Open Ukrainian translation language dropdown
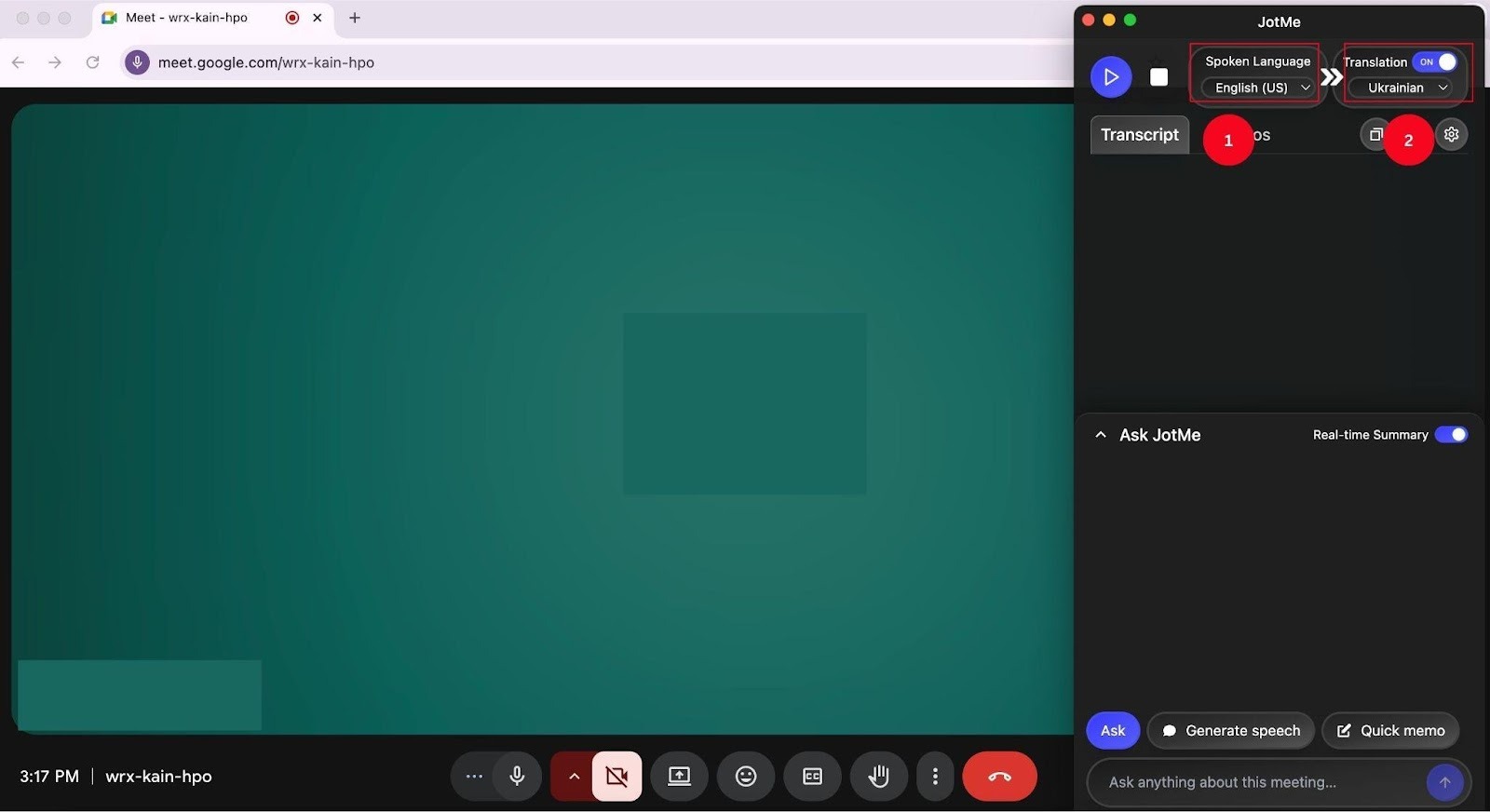The height and width of the screenshot is (812, 1490). click(1401, 88)
